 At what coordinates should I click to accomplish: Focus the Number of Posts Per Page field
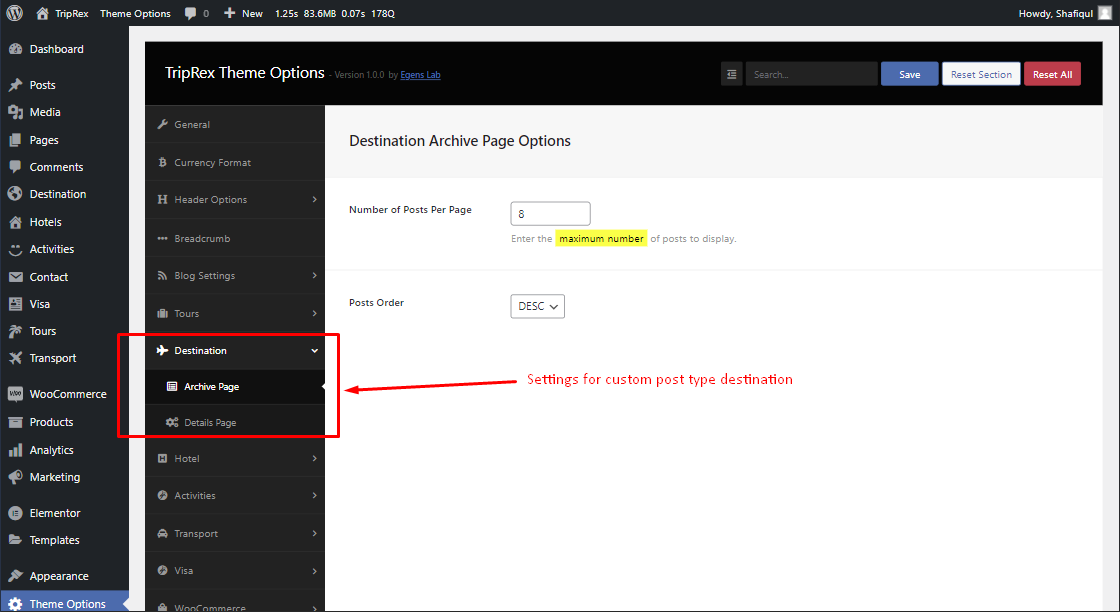coord(550,214)
